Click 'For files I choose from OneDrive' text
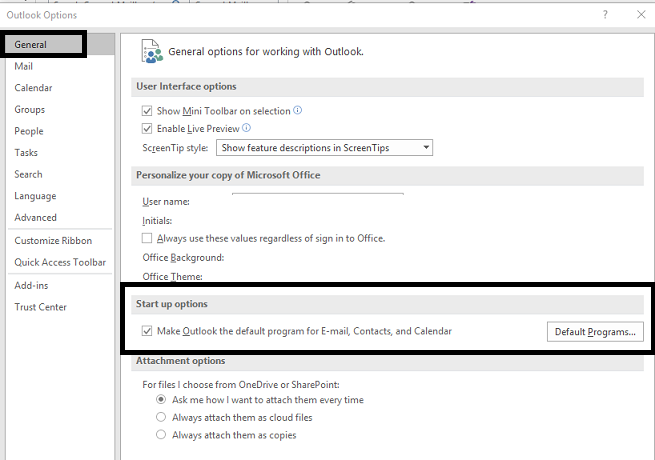655x460 pixels. 241,384
